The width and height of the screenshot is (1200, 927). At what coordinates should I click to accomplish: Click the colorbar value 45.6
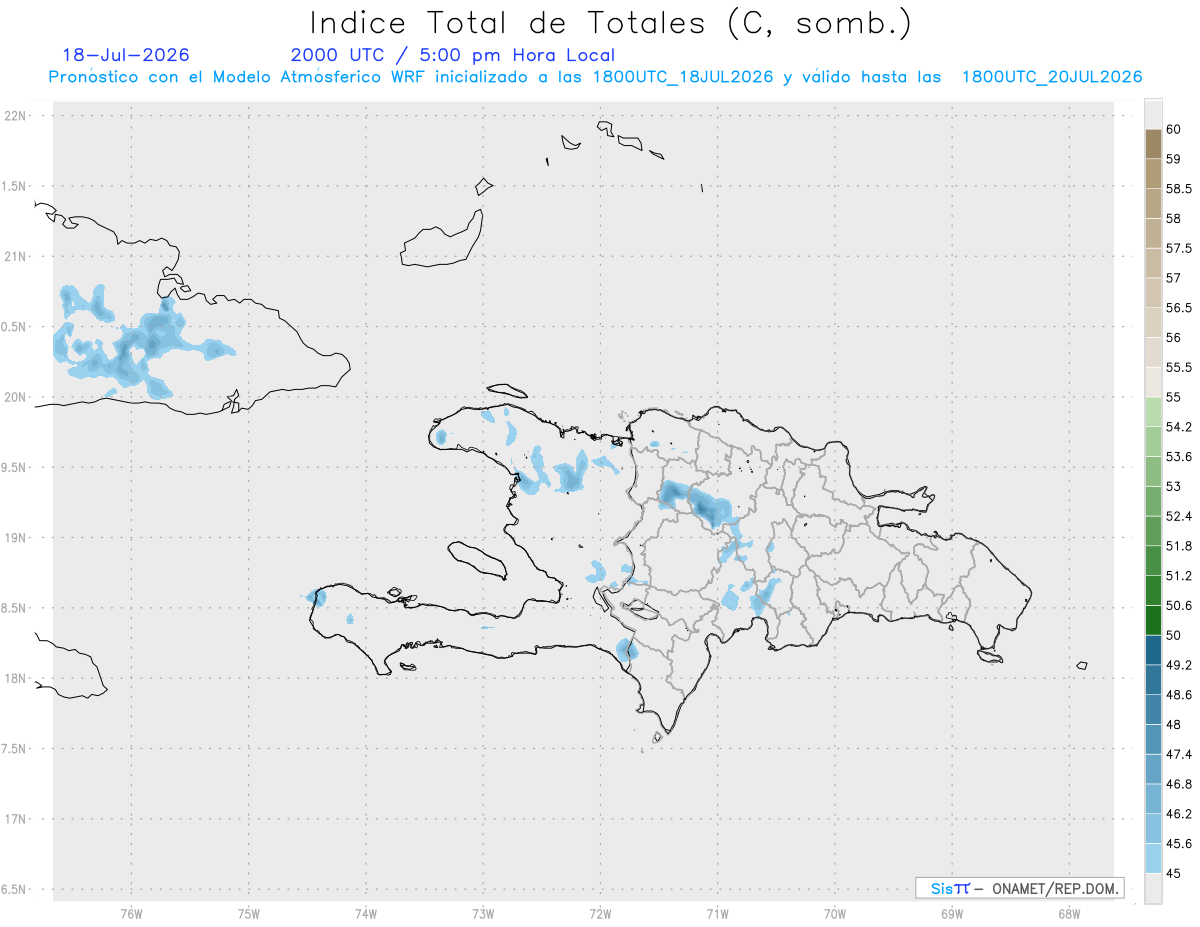[1179, 843]
